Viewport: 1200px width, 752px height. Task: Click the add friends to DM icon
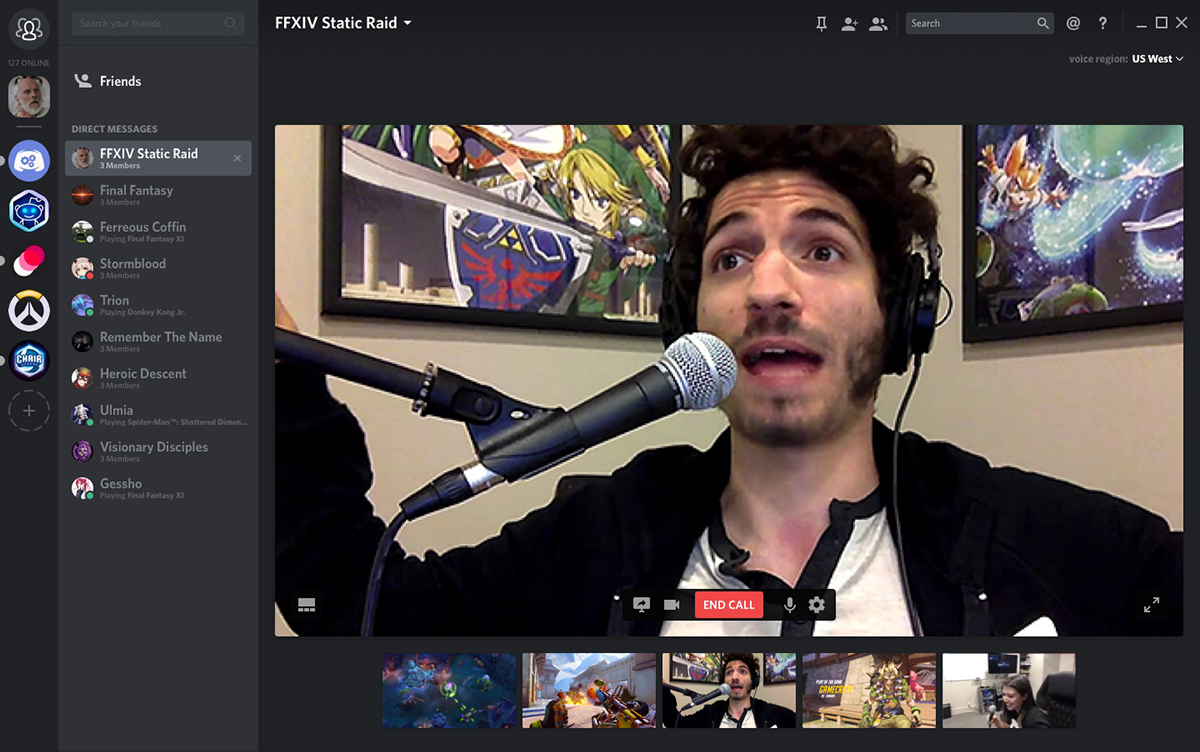click(x=849, y=24)
